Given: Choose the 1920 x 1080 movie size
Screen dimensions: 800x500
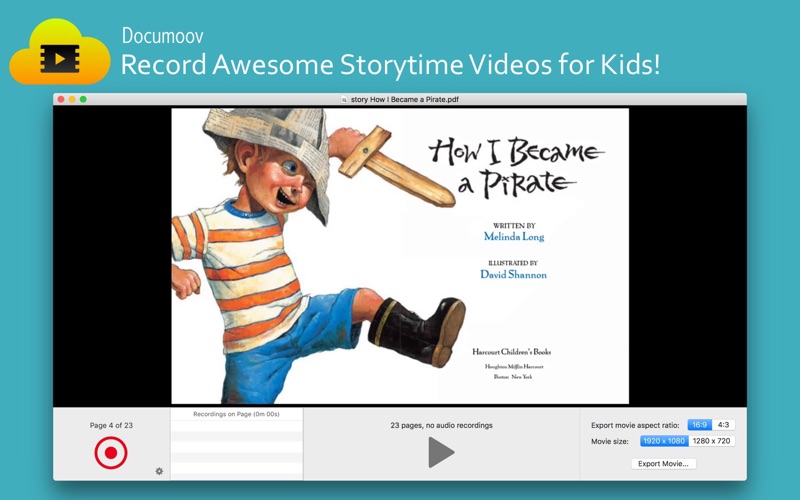Looking at the screenshot, I should 664,441.
